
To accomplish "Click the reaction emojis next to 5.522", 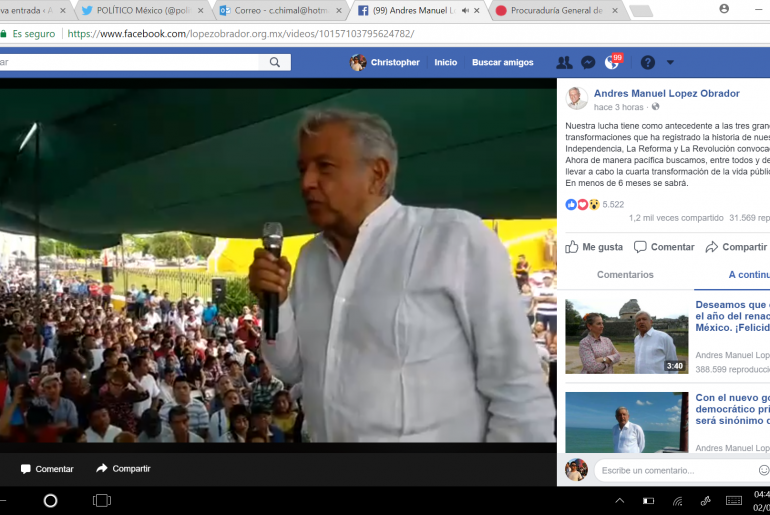I will coord(582,204).
